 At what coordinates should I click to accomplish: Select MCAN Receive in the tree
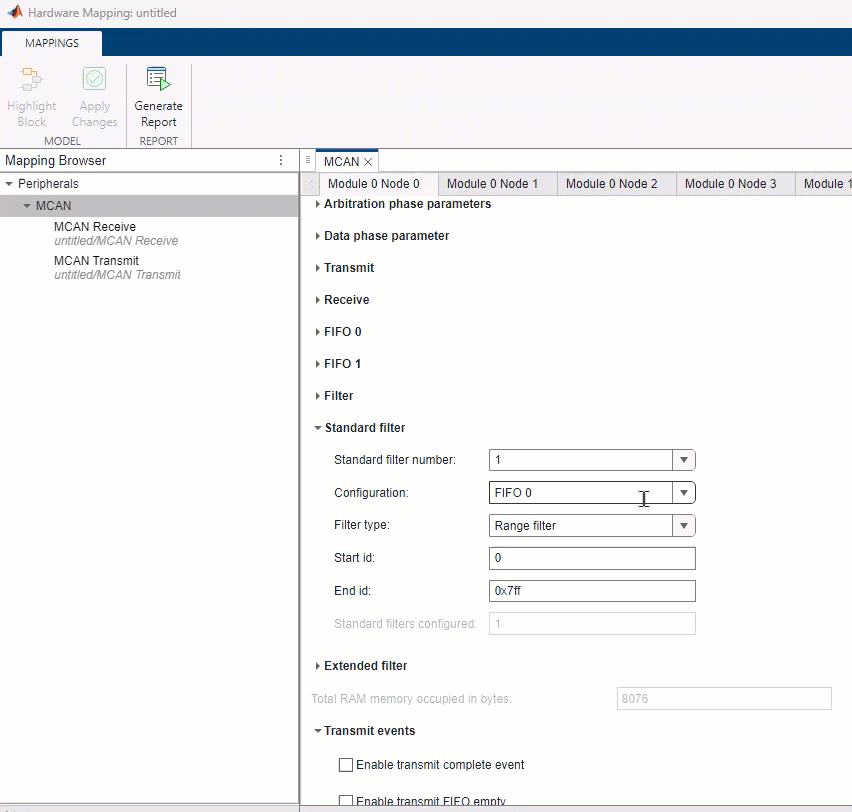click(x=95, y=226)
